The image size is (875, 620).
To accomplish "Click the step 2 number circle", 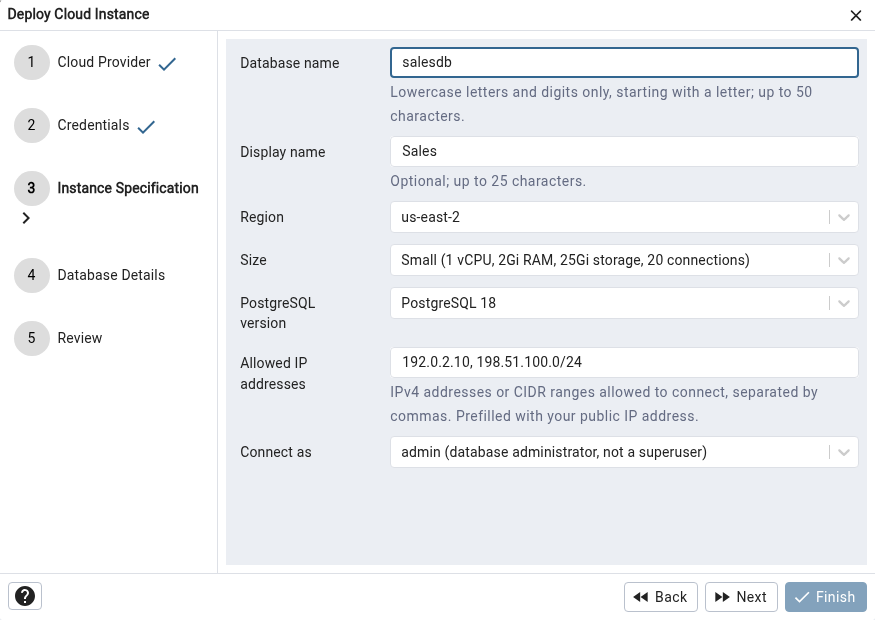I will (32, 125).
